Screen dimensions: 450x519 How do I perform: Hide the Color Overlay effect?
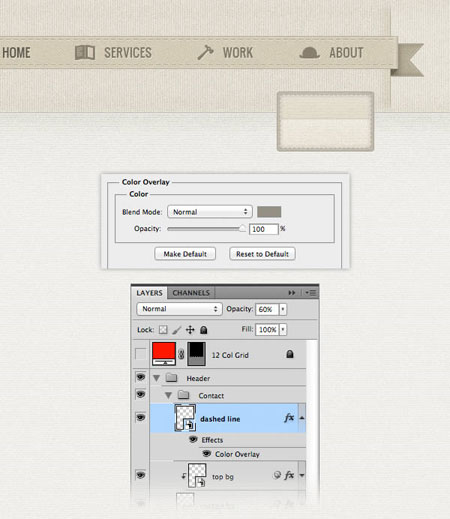click(x=207, y=453)
